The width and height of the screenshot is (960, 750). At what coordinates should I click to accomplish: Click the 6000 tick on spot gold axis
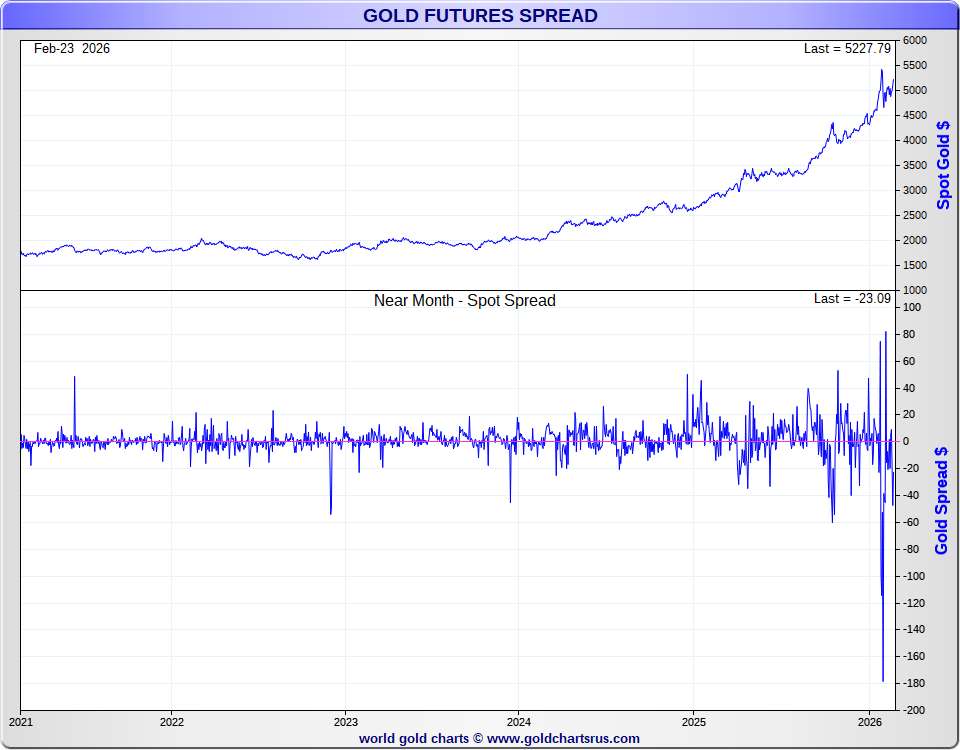coord(914,40)
